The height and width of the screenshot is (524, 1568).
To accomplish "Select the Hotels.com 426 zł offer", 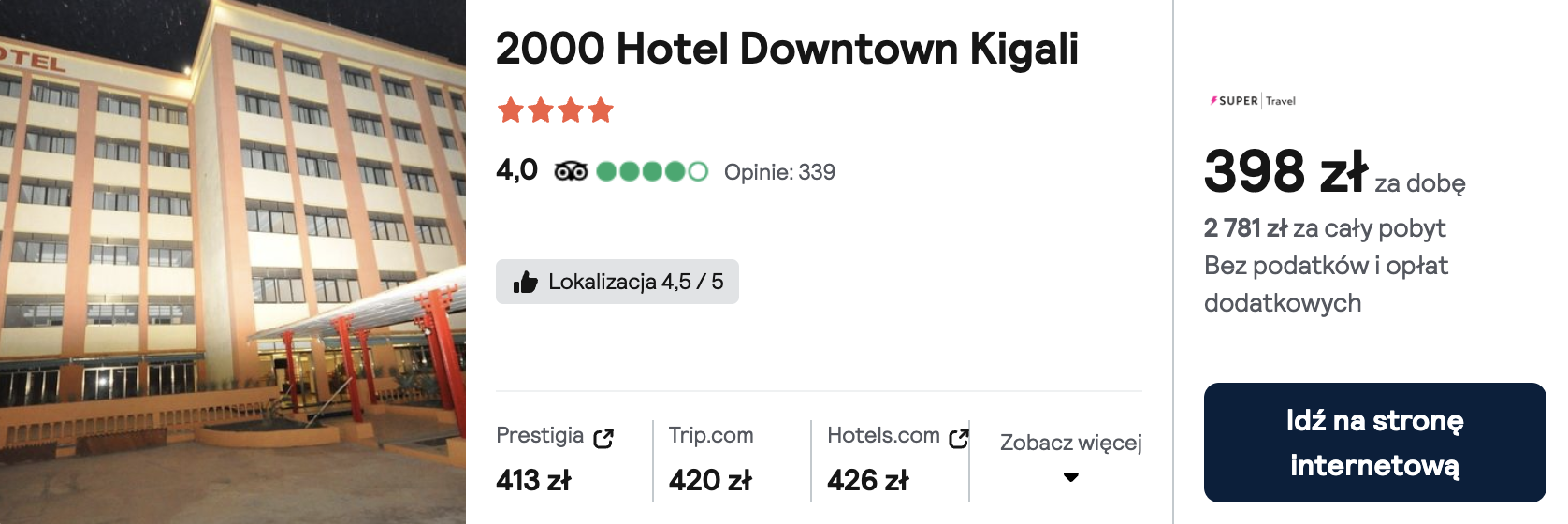I will pyautogui.click(x=897, y=459).
